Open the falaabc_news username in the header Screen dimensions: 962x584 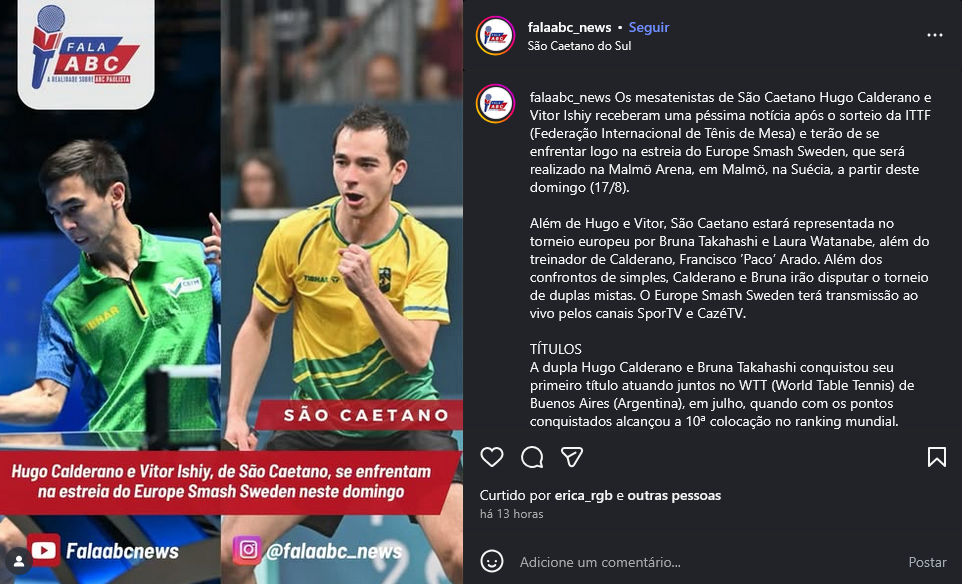click(569, 28)
